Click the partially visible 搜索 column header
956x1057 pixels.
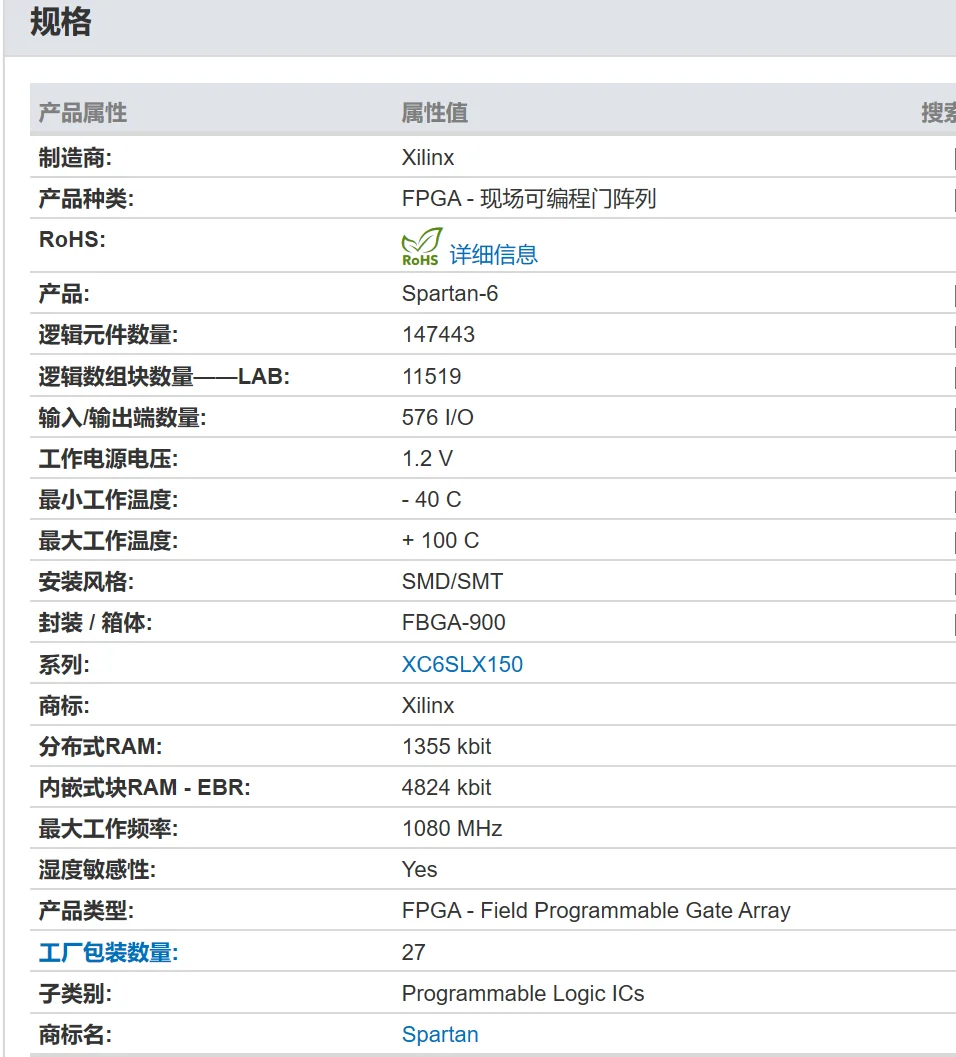tap(938, 113)
